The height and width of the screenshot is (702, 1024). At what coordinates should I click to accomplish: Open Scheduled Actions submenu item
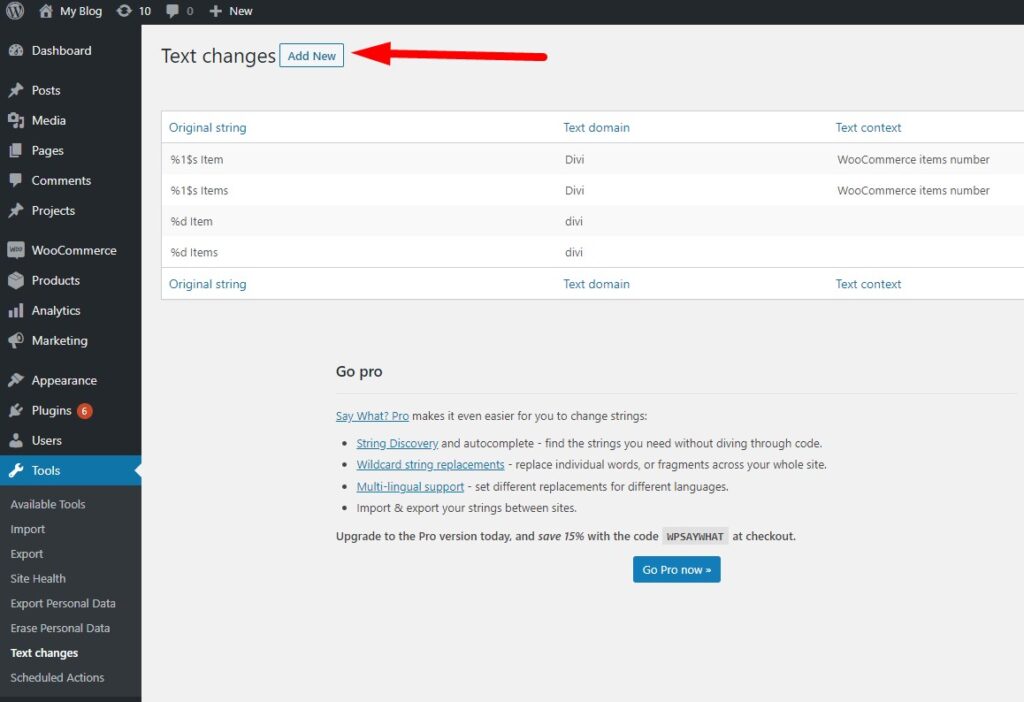57,678
